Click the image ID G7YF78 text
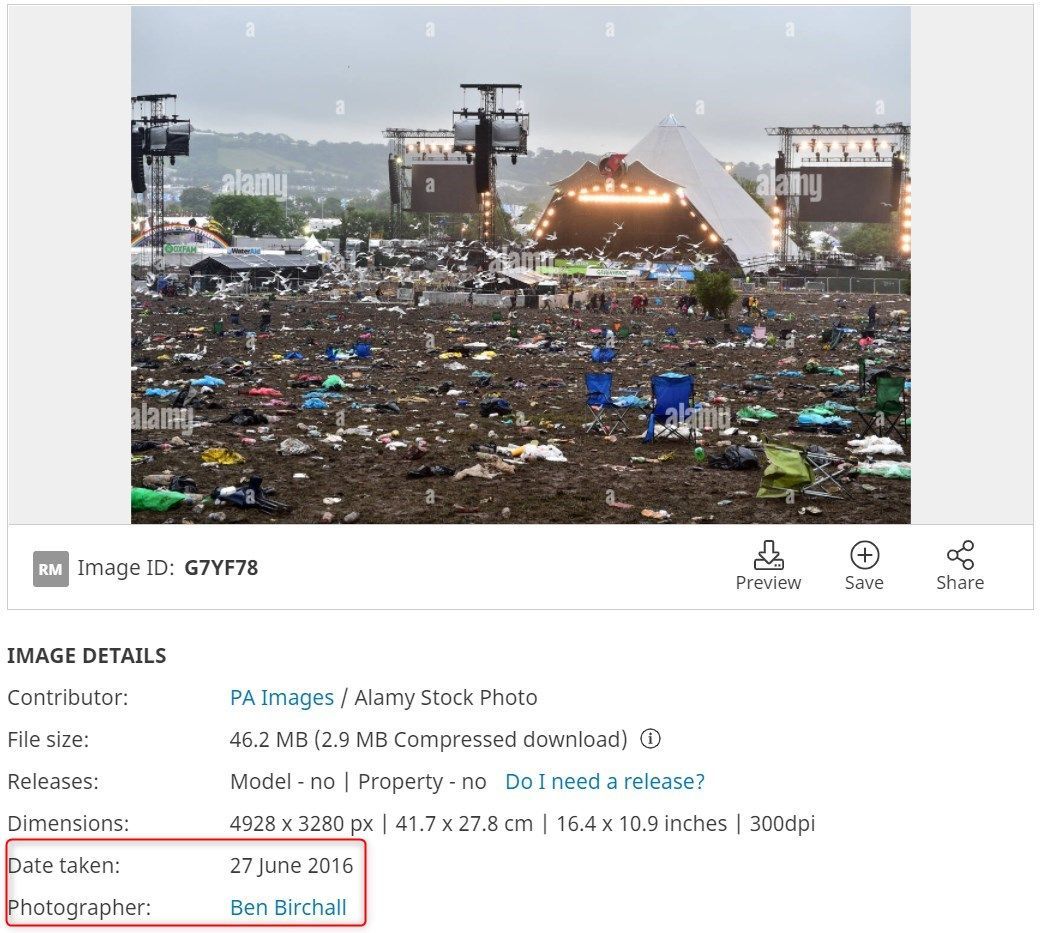The height and width of the screenshot is (933, 1049). (x=220, y=568)
